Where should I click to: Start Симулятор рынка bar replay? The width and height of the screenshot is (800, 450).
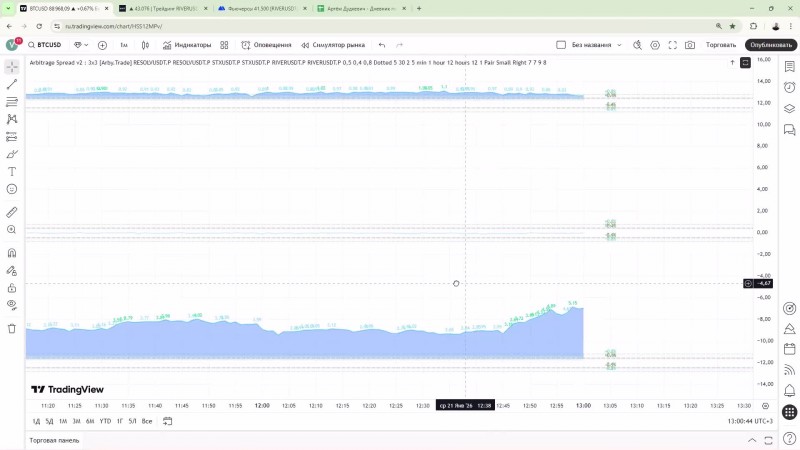click(x=333, y=45)
